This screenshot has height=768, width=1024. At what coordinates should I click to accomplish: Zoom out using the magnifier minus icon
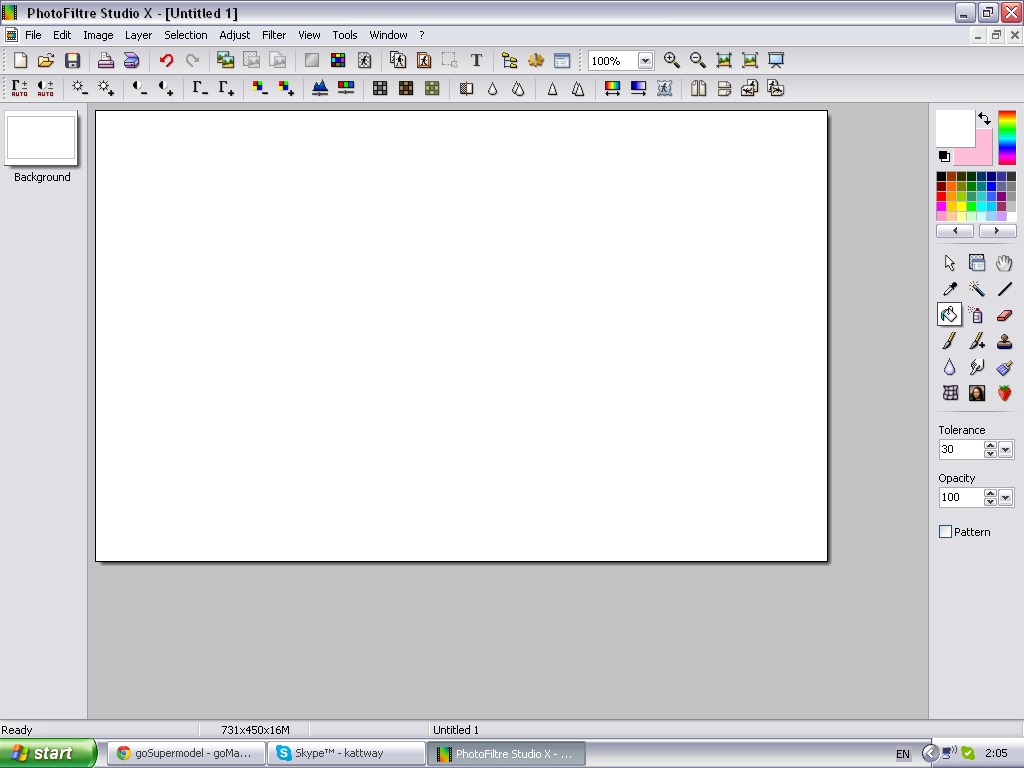click(x=697, y=61)
